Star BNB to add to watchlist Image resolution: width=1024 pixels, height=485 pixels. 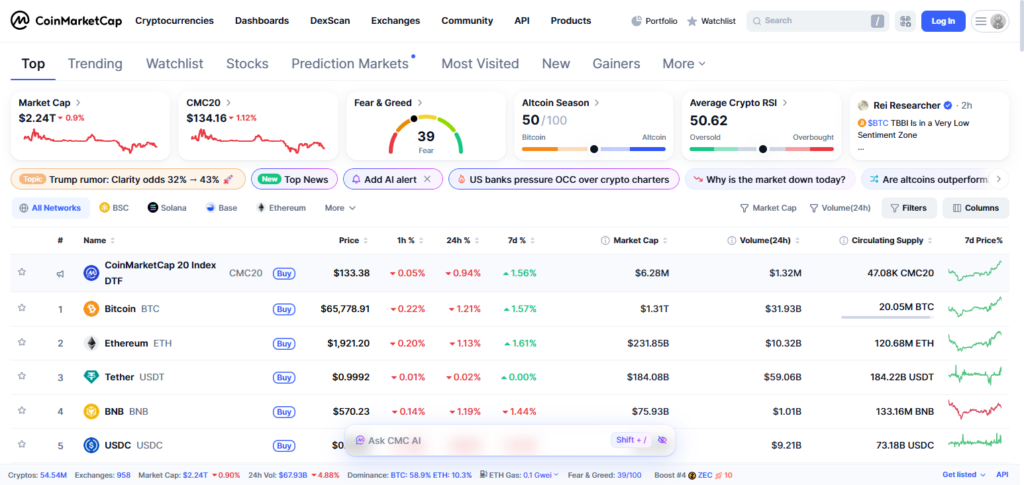(x=22, y=411)
